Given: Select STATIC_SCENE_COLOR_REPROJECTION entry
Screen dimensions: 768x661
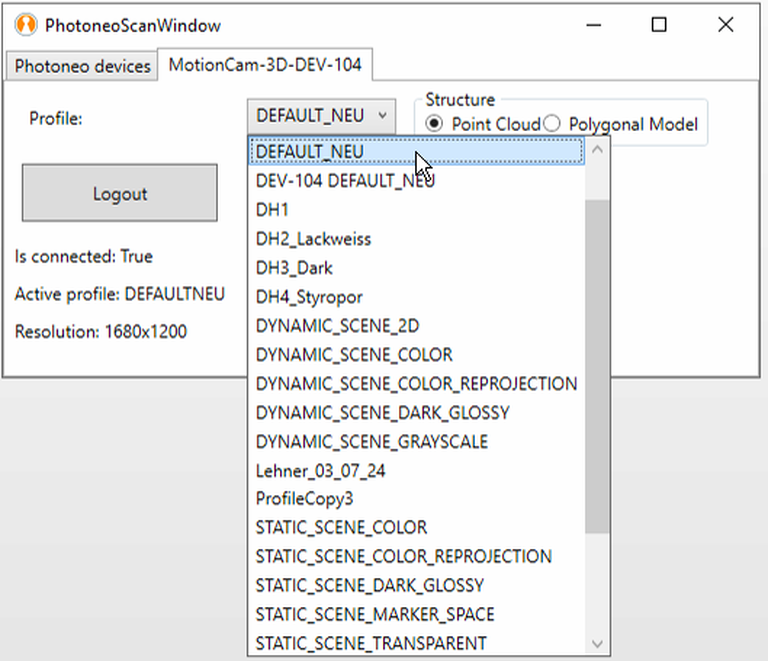Looking at the screenshot, I should point(417,556).
